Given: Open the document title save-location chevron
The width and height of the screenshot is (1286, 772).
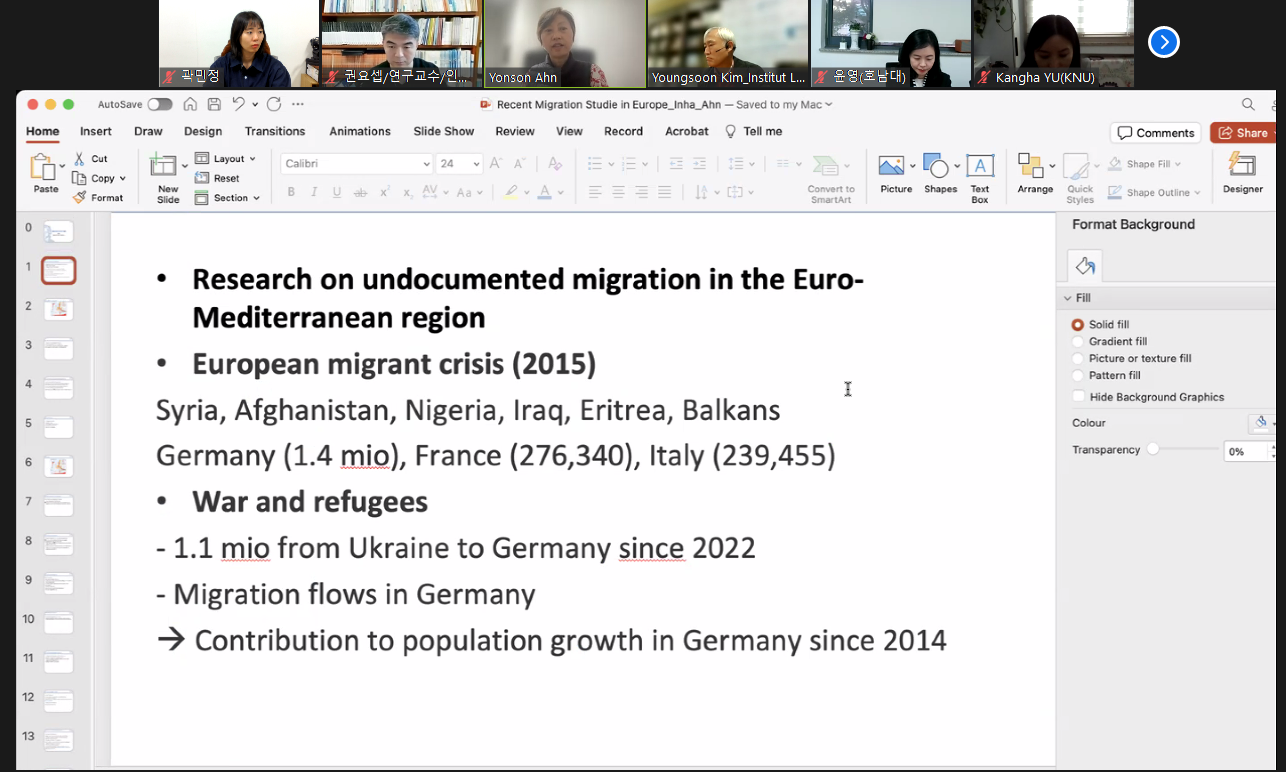Looking at the screenshot, I should pos(829,104).
